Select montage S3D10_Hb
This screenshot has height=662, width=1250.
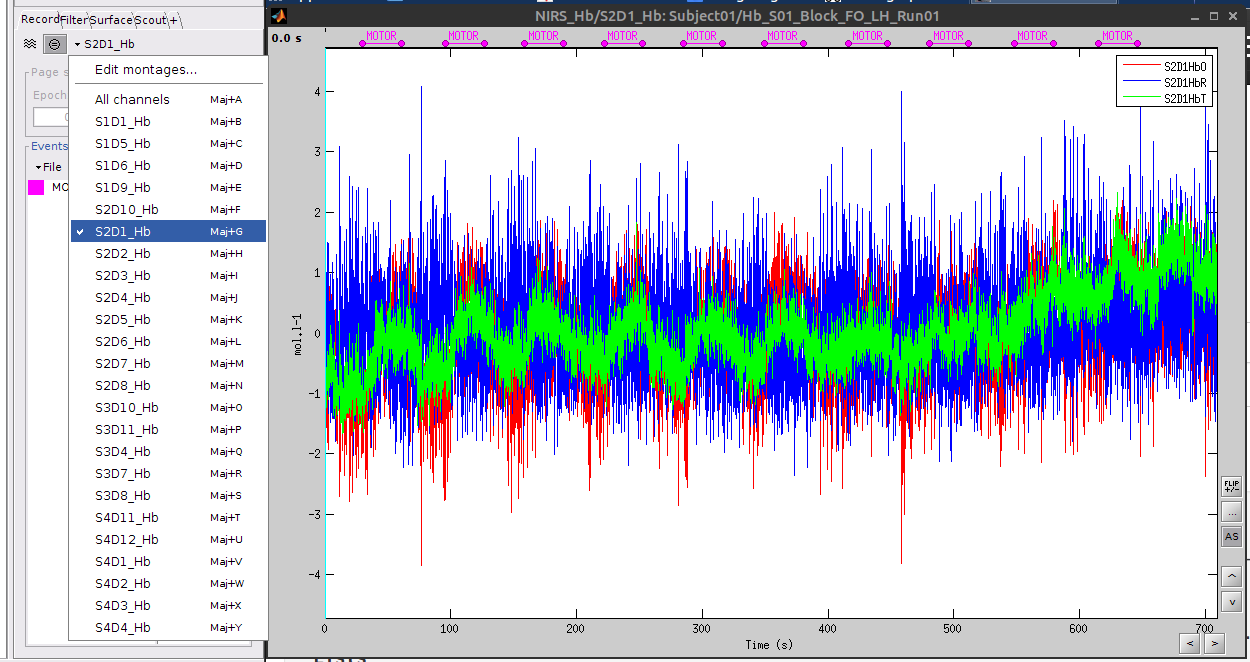(x=168, y=407)
